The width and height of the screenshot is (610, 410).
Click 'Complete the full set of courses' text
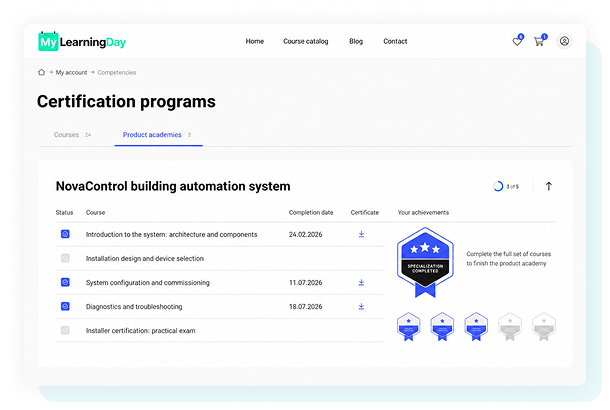click(508, 254)
